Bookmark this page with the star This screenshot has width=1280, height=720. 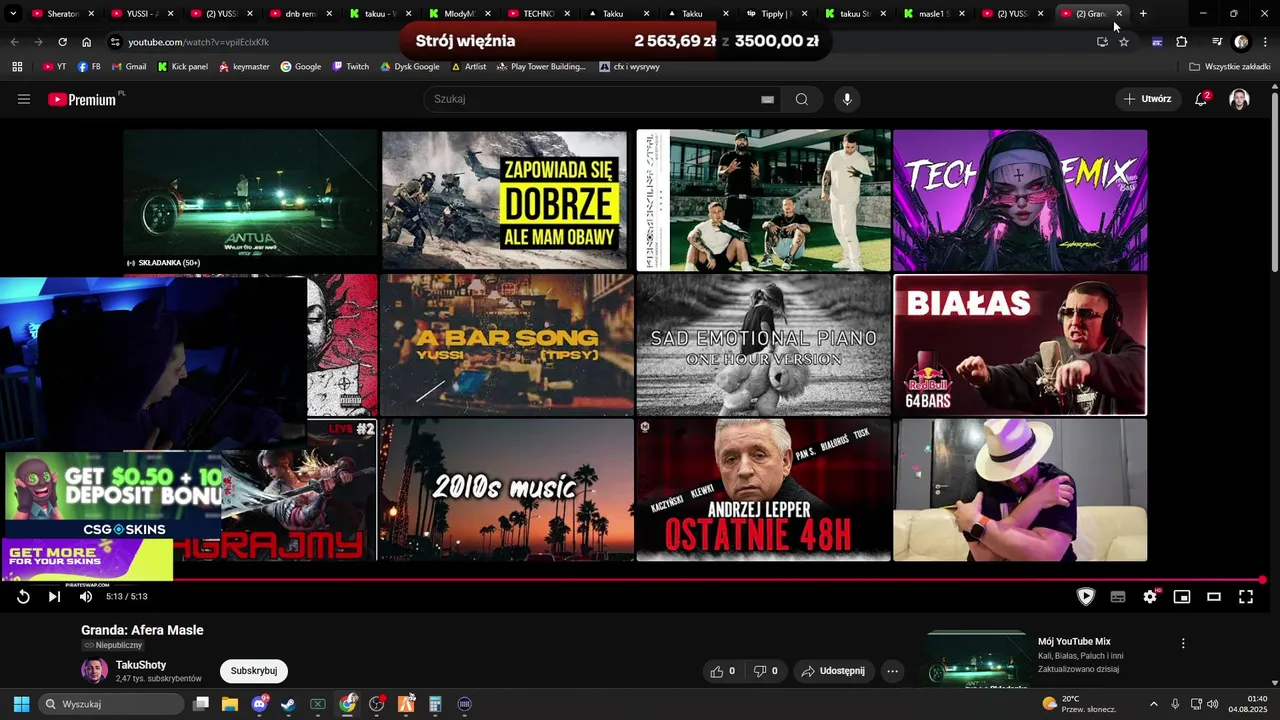pyautogui.click(x=1124, y=42)
